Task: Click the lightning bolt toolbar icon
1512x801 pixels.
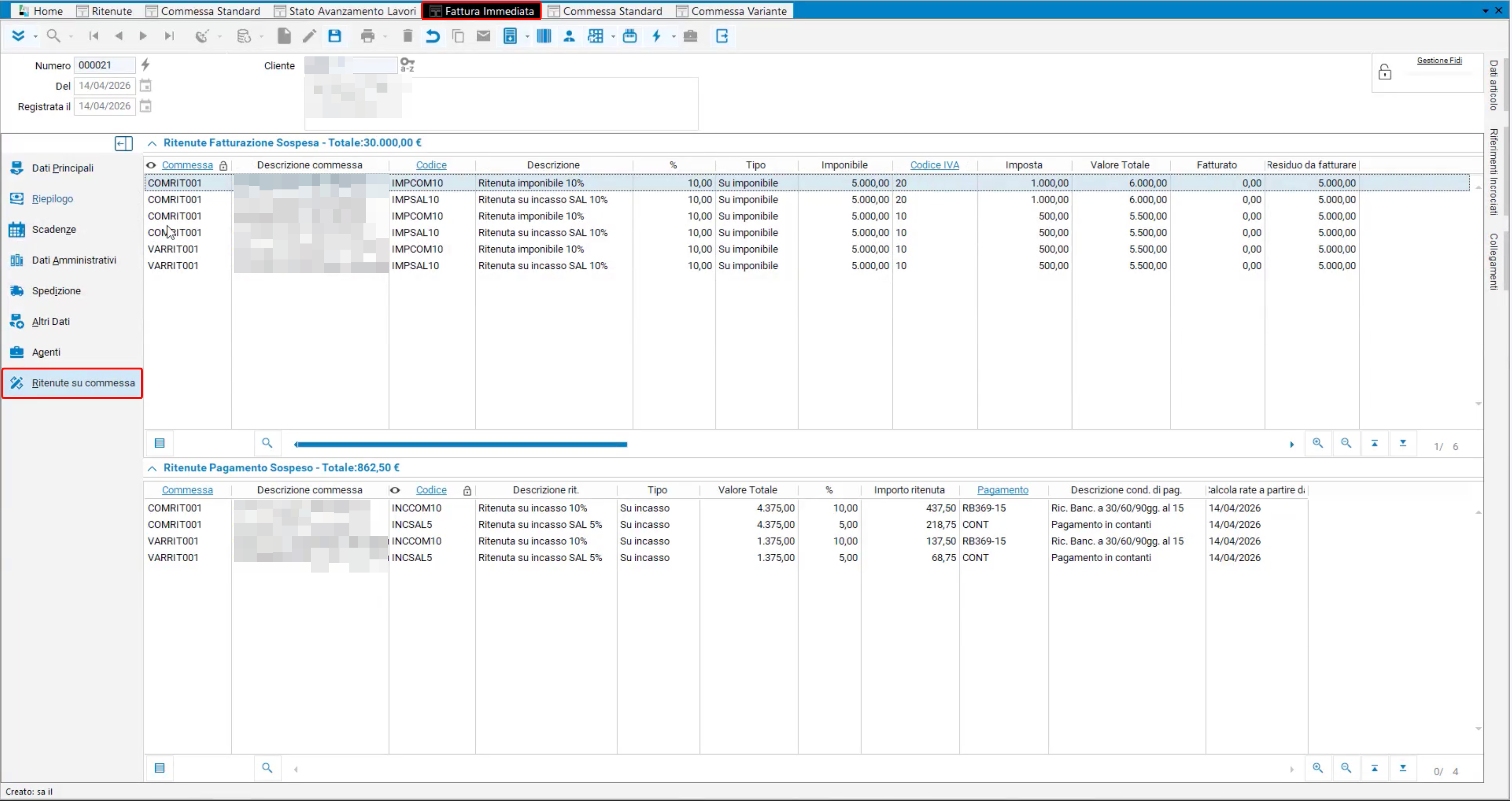Action: [x=656, y=36]
